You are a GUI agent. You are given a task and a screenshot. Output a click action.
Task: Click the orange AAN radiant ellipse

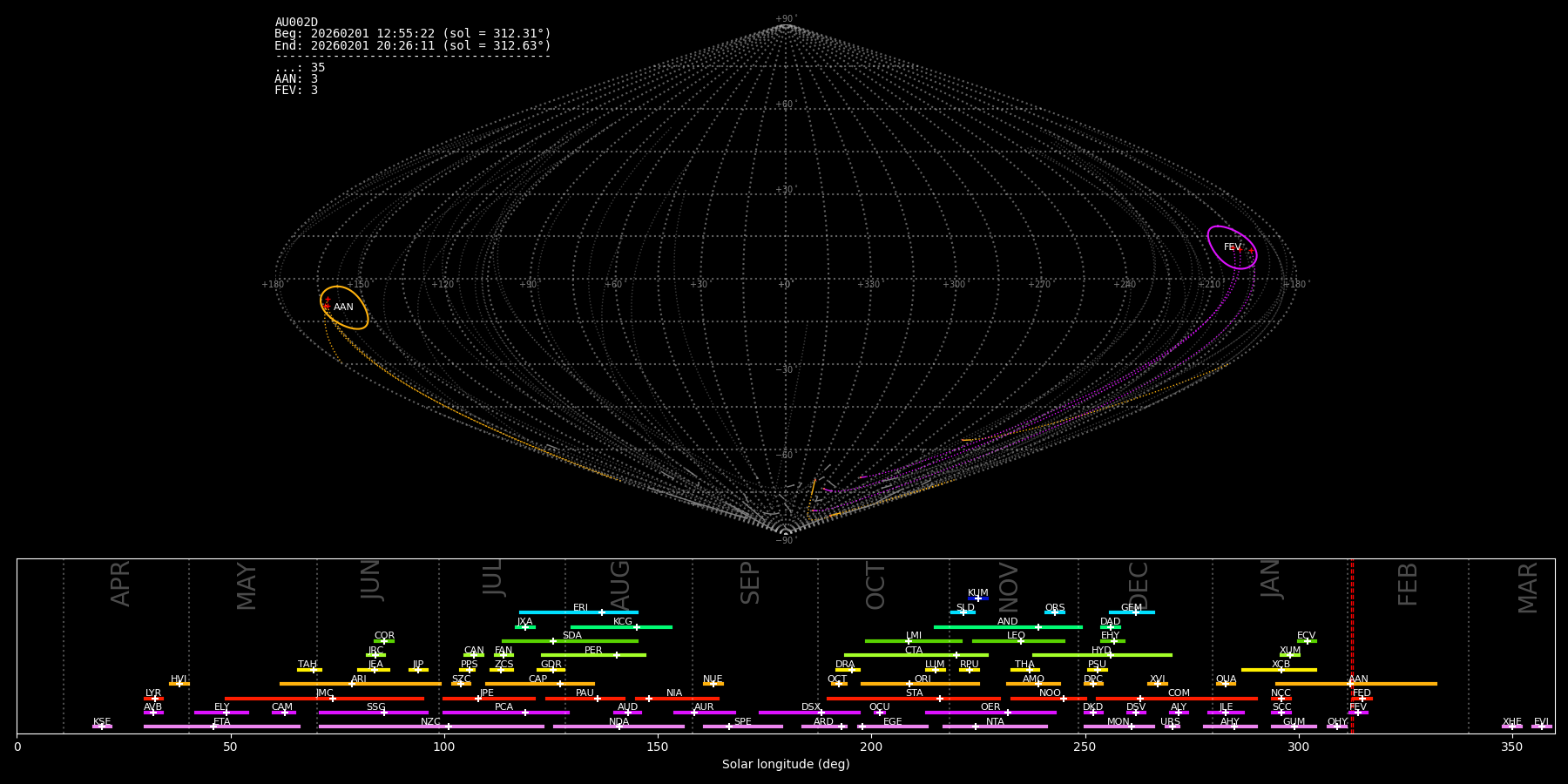(344, 308)
